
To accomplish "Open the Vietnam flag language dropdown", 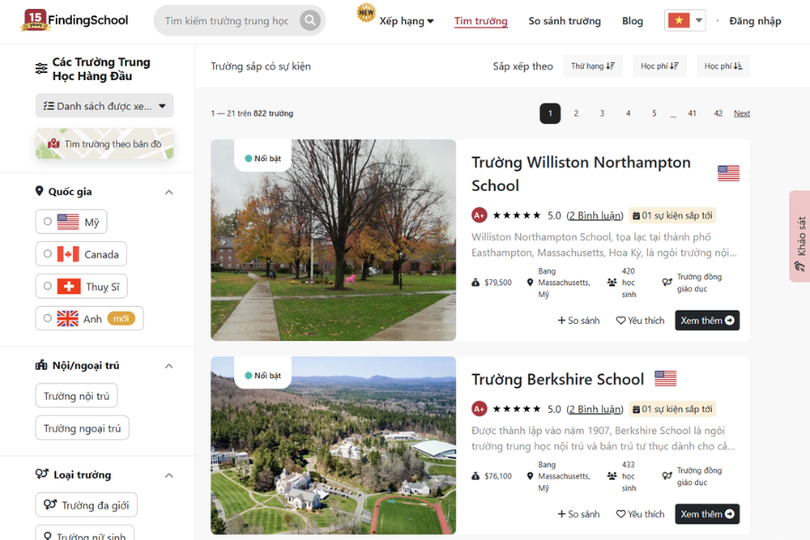I will (x=685, y=20).
